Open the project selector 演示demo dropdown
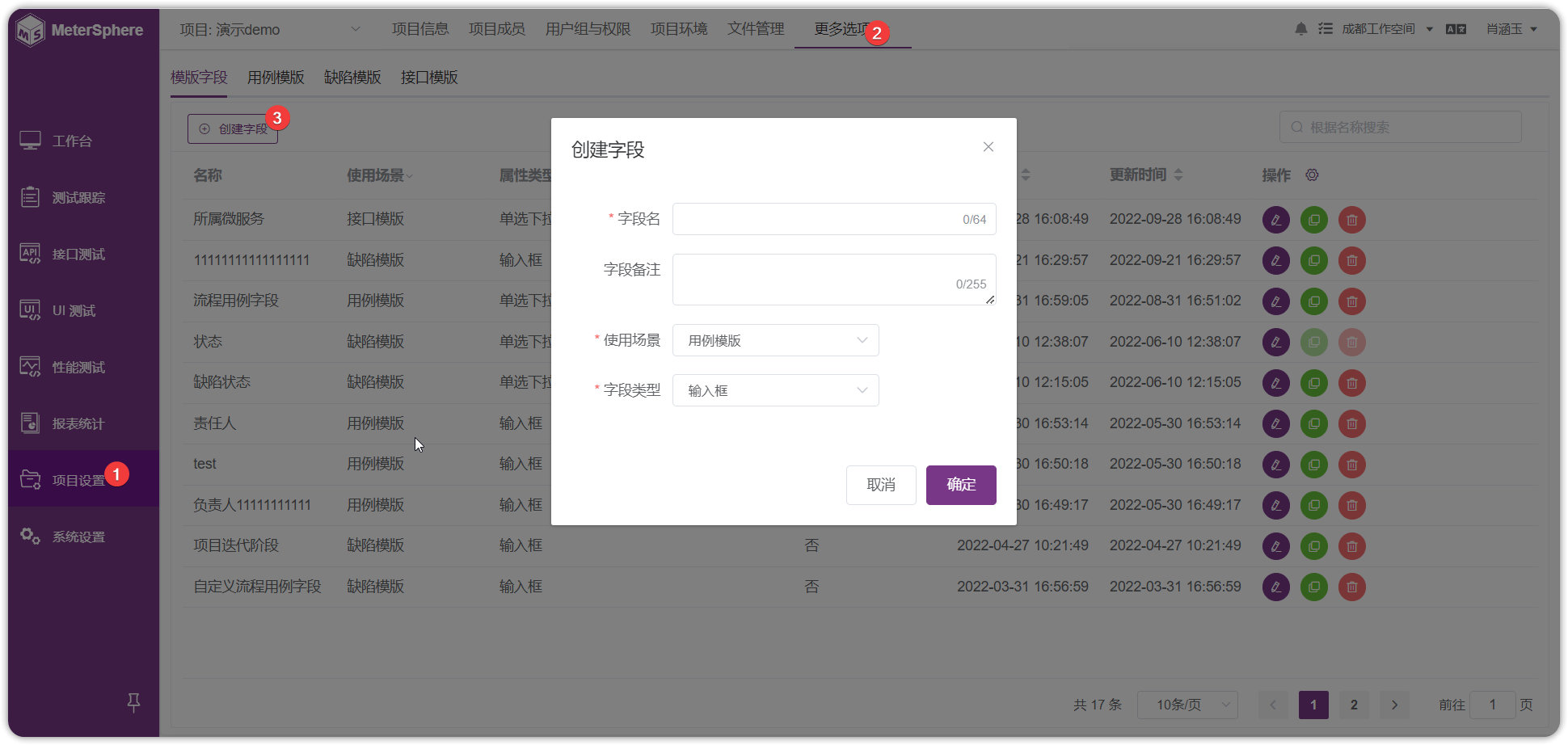Screen dimensions: 1568x745 270,30
